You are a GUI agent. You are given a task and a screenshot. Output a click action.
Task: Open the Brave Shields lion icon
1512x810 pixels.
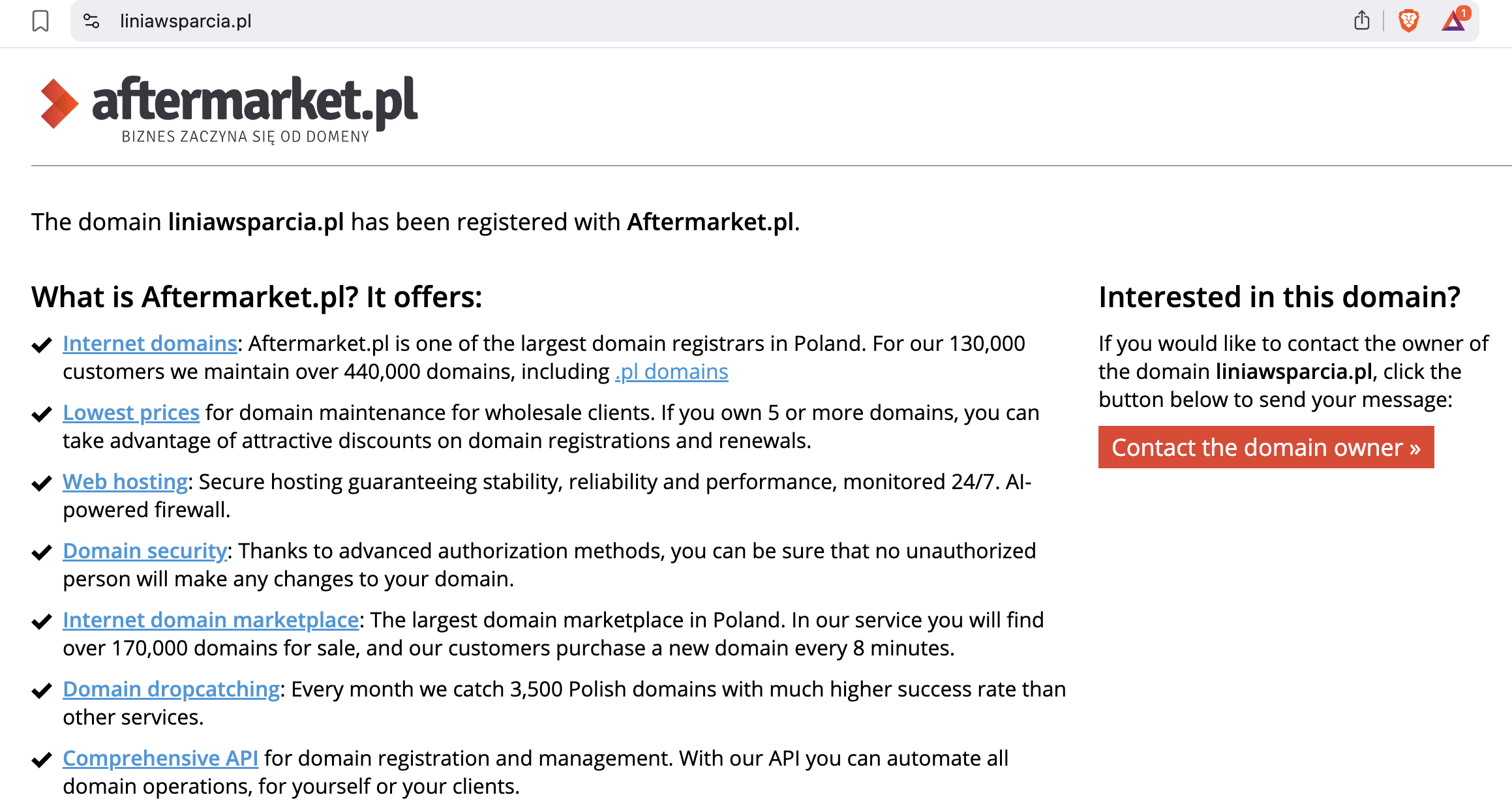point(1408,21)
